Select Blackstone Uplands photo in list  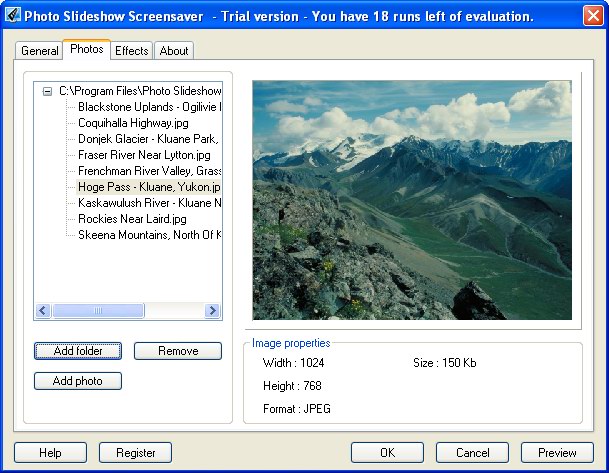[149, 106]
